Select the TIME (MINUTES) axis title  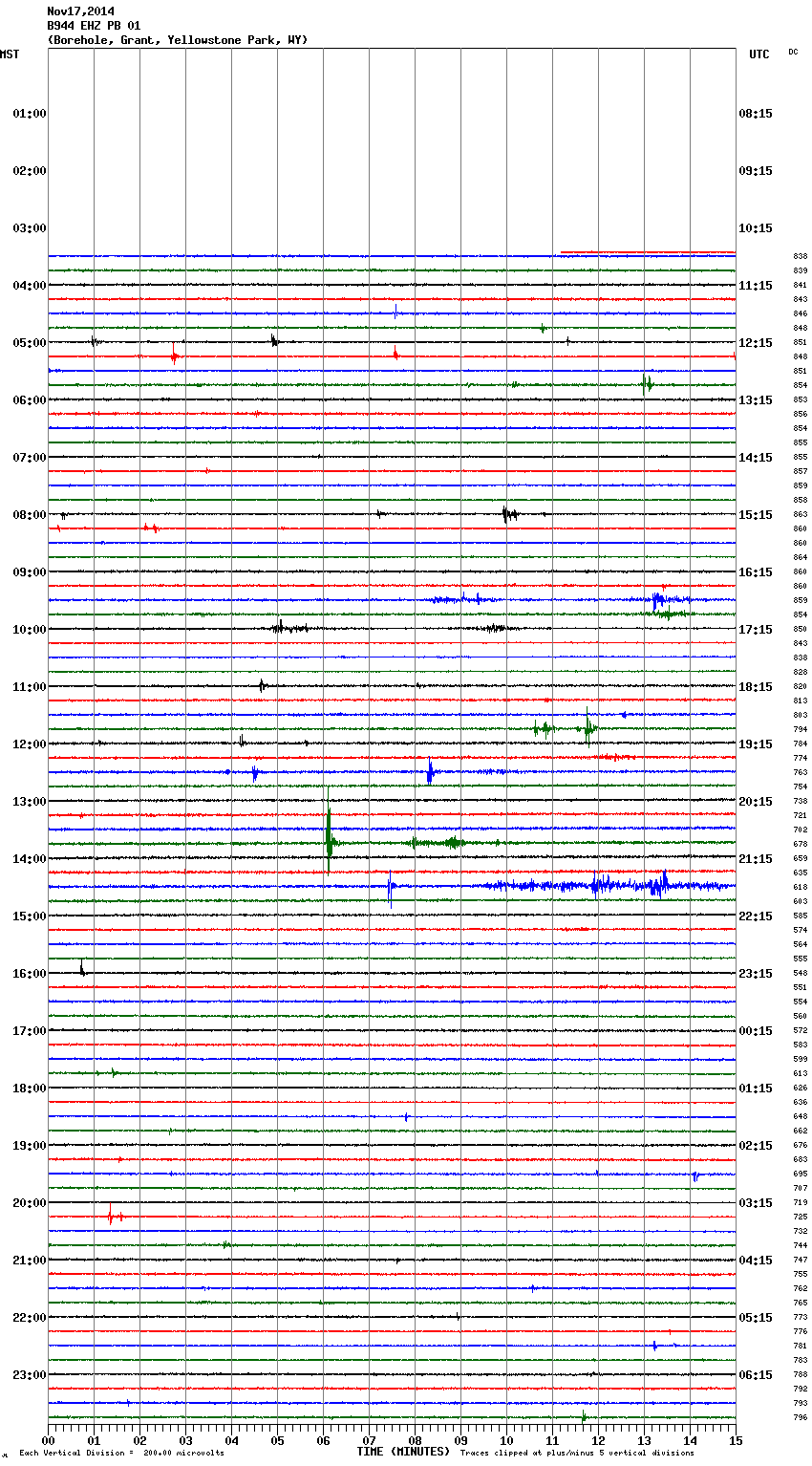point(403,1452)
